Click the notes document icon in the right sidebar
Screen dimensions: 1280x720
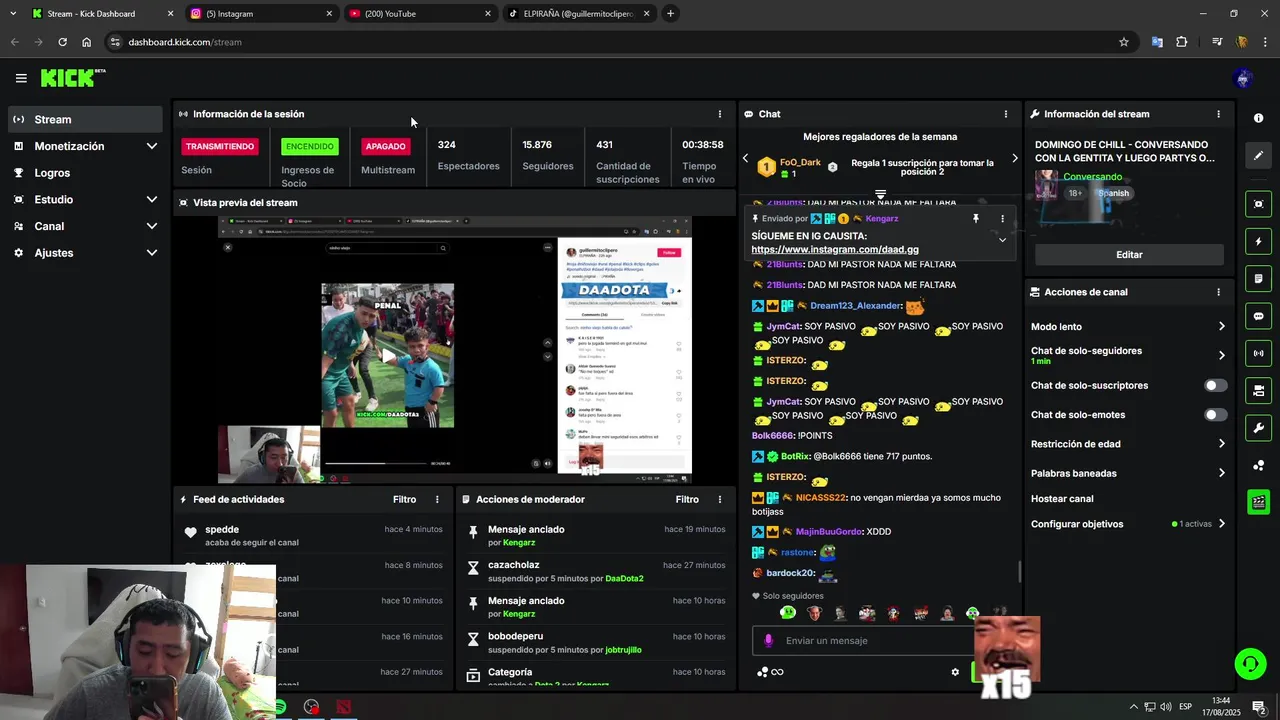tap(1258, 278)
